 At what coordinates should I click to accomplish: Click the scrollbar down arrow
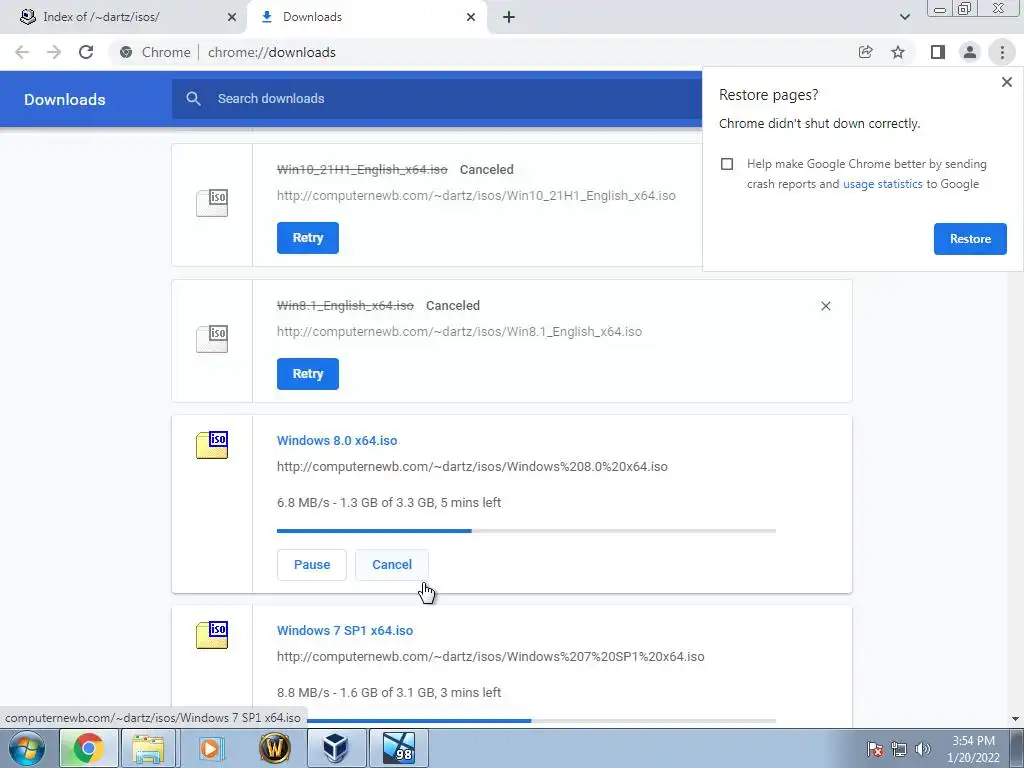[x=1015, y=719]
